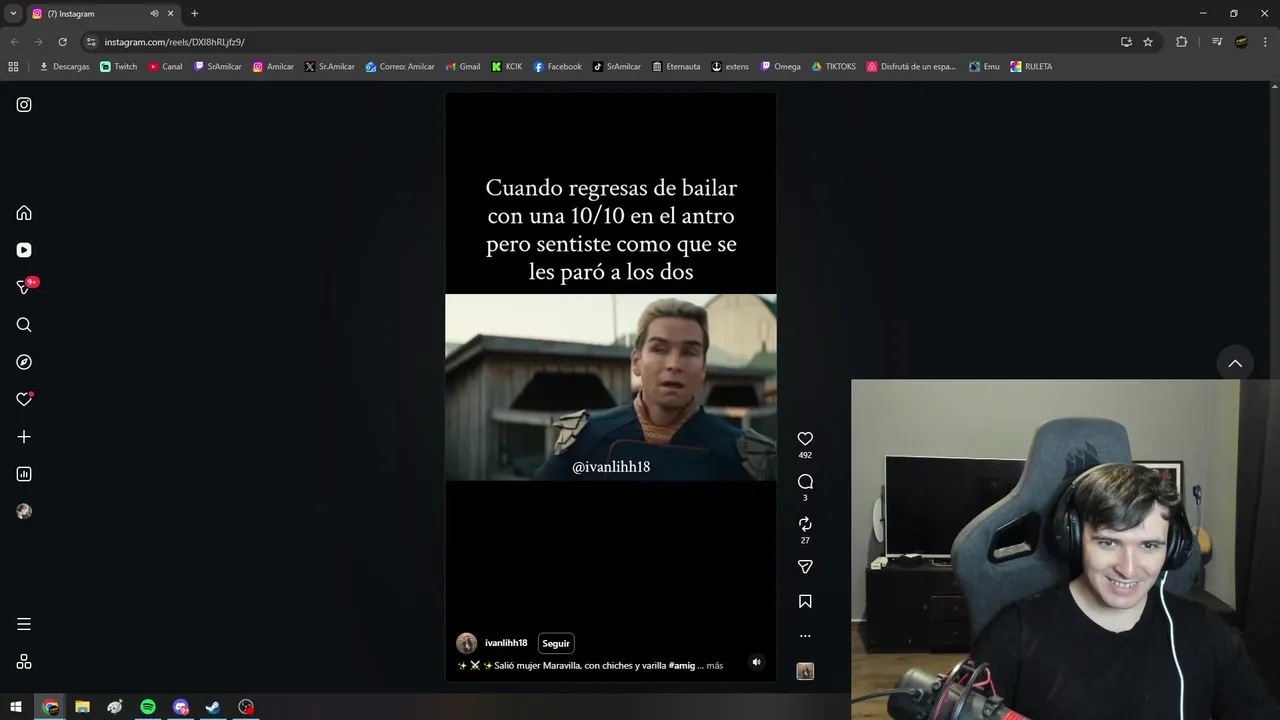
Task: Open audio thumbnail below reel actions
Action: click(805, 672)
